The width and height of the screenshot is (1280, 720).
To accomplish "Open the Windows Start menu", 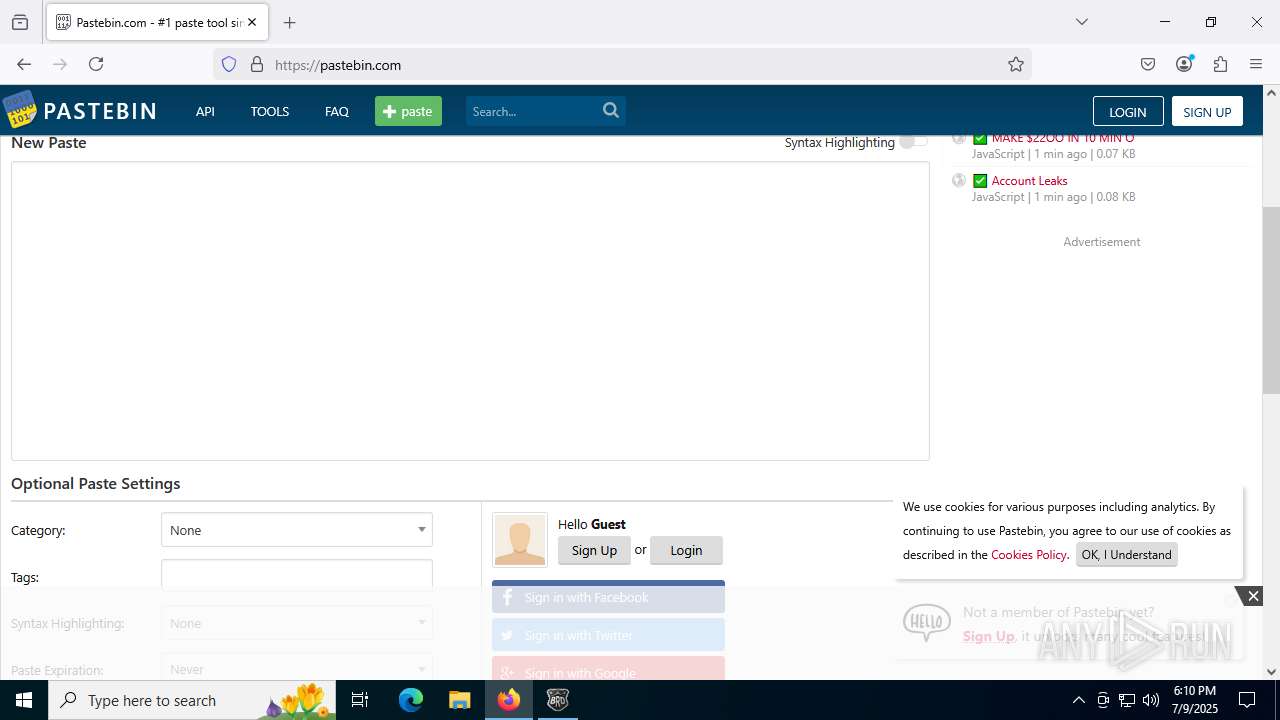I will (x=24, y=700).
